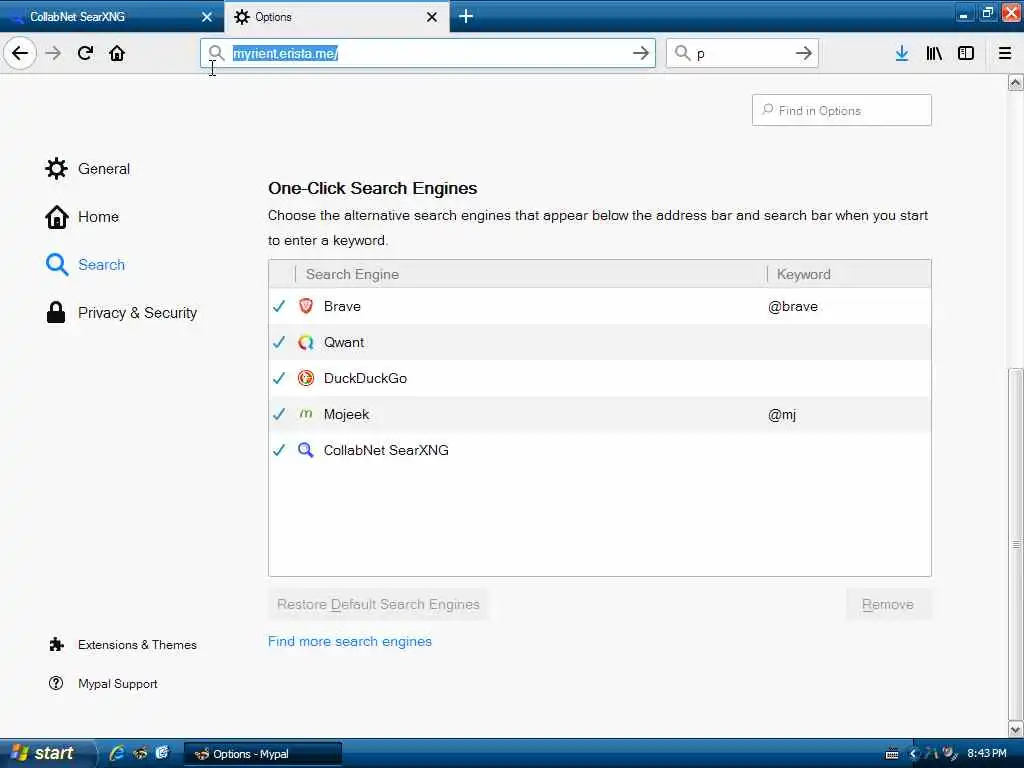Click the forward navigation arrow
The image size is (1024, 768).
click(54, 53)
